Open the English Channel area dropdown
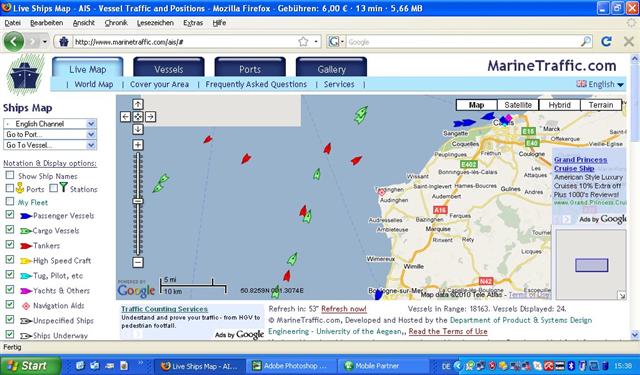Viewport: 640px width, 375px height. click(x=50, y=124)
